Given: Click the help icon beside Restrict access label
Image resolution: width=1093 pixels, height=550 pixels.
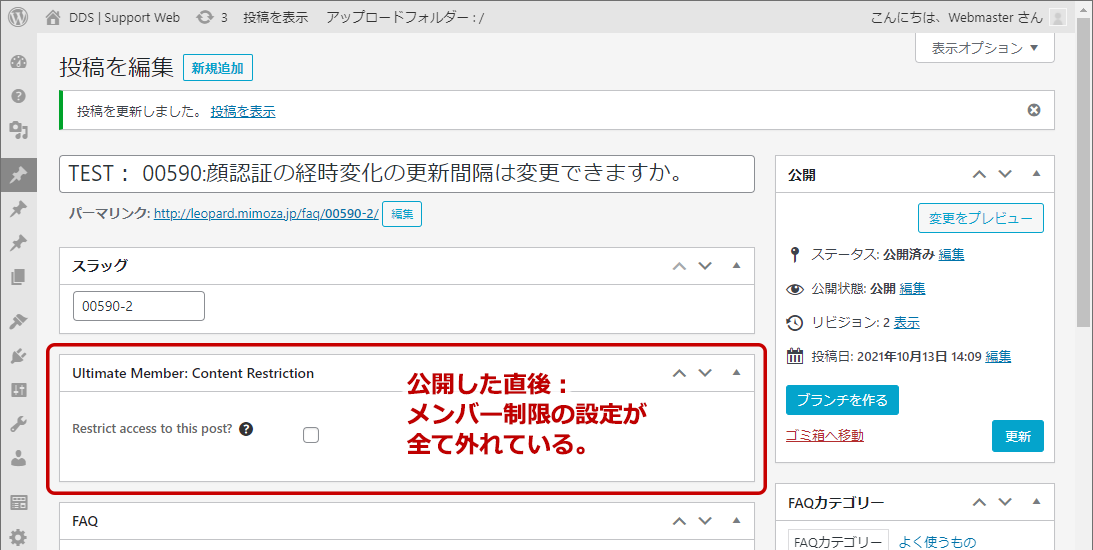Looking at the screenshot, I should 246,429.
